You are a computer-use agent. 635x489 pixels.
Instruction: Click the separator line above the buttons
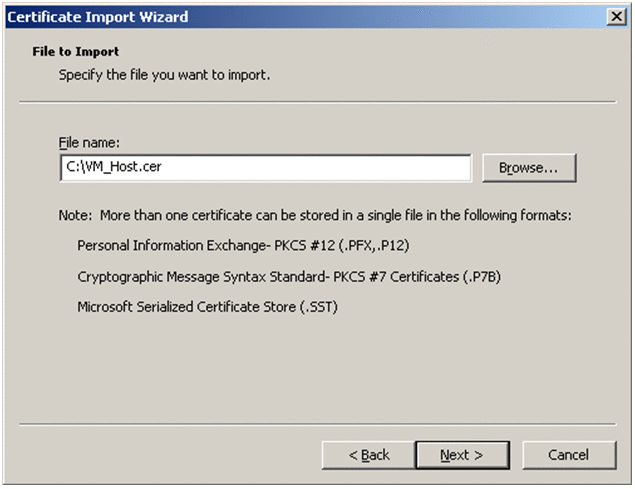(x=317, y=424)
